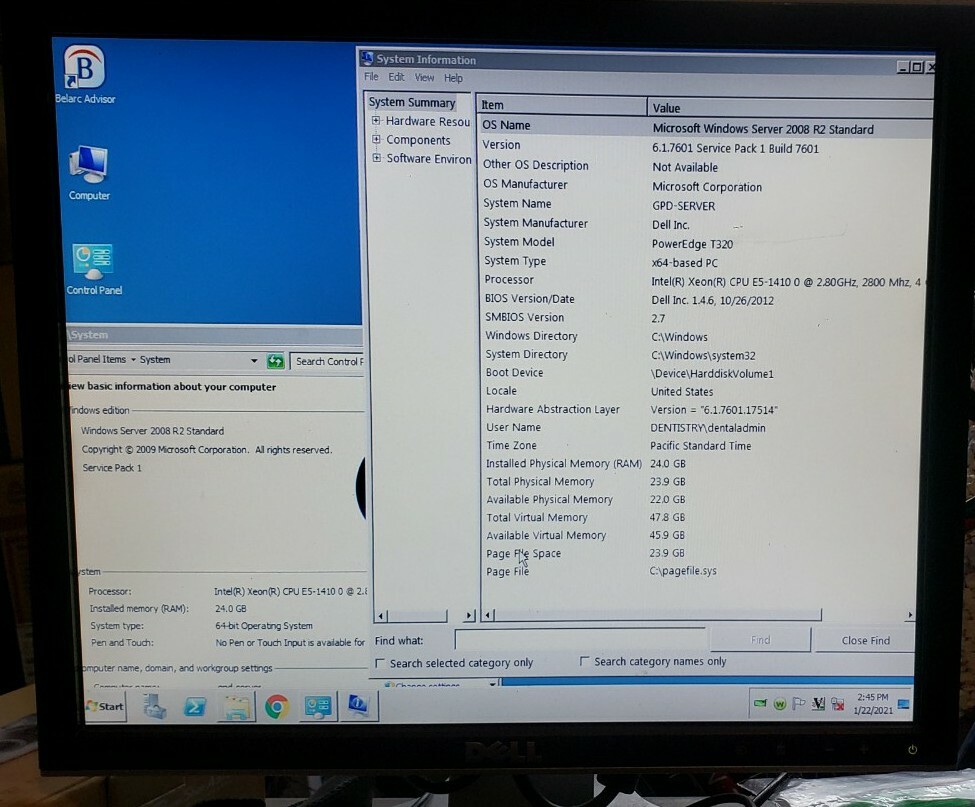
Task: Click the tree pane right scroll arrow
Action: [469, 616]
